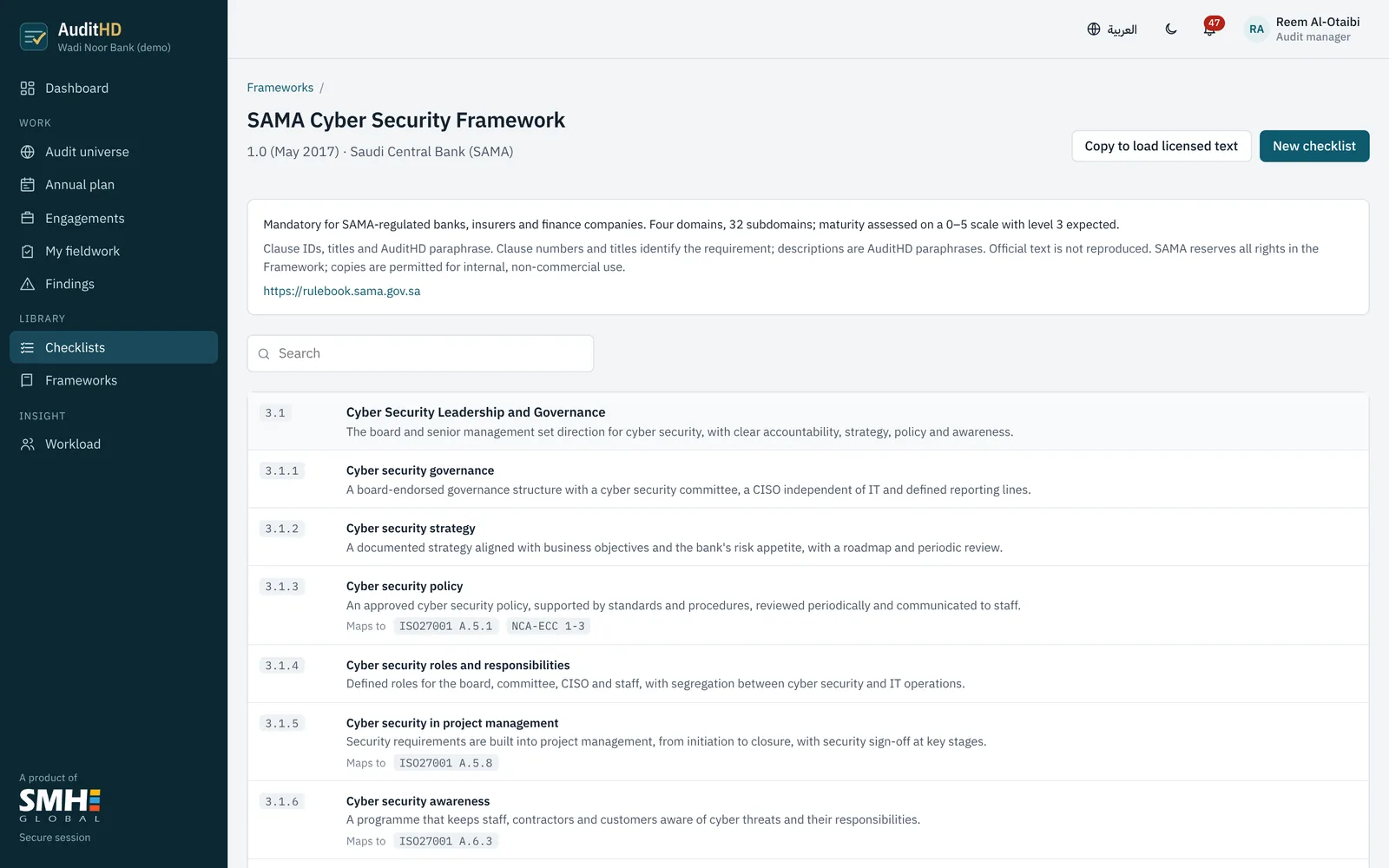Click the Workload people icon

(x=28, y=444)
